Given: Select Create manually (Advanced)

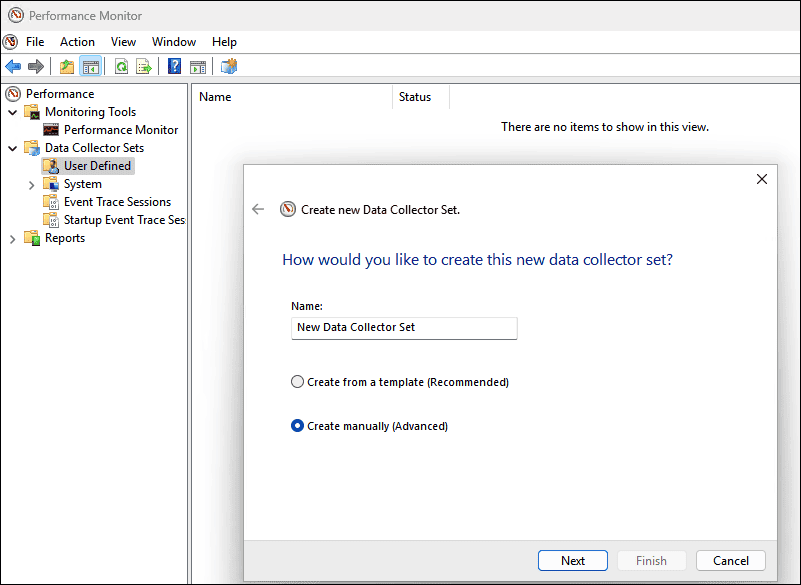Looking at the screenshot, I should (297, 424).
